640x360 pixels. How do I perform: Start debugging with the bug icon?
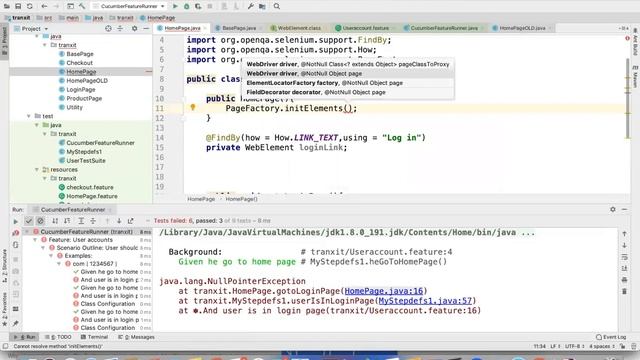(x=187, y=6)
